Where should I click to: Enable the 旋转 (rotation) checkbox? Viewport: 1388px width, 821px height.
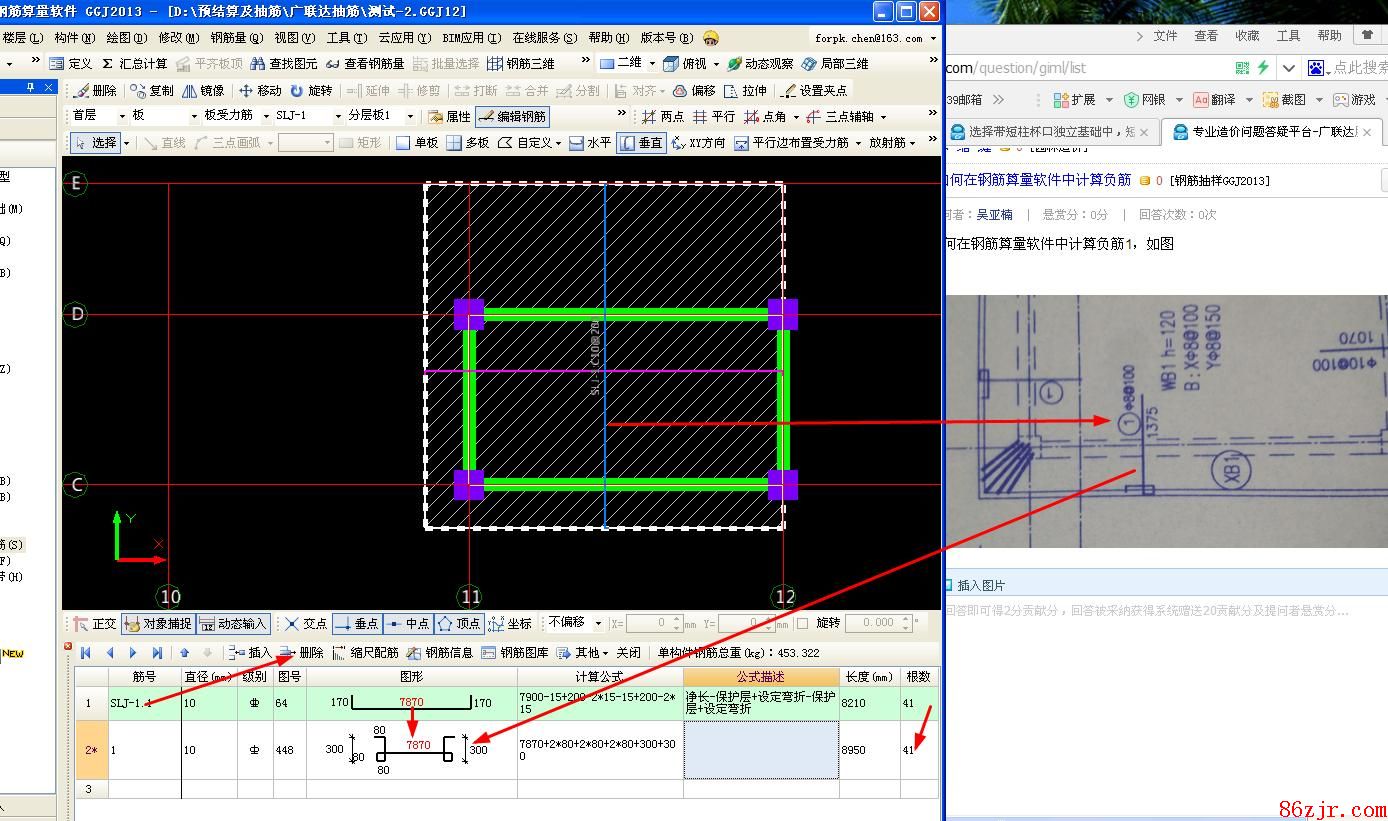(802, 623)
